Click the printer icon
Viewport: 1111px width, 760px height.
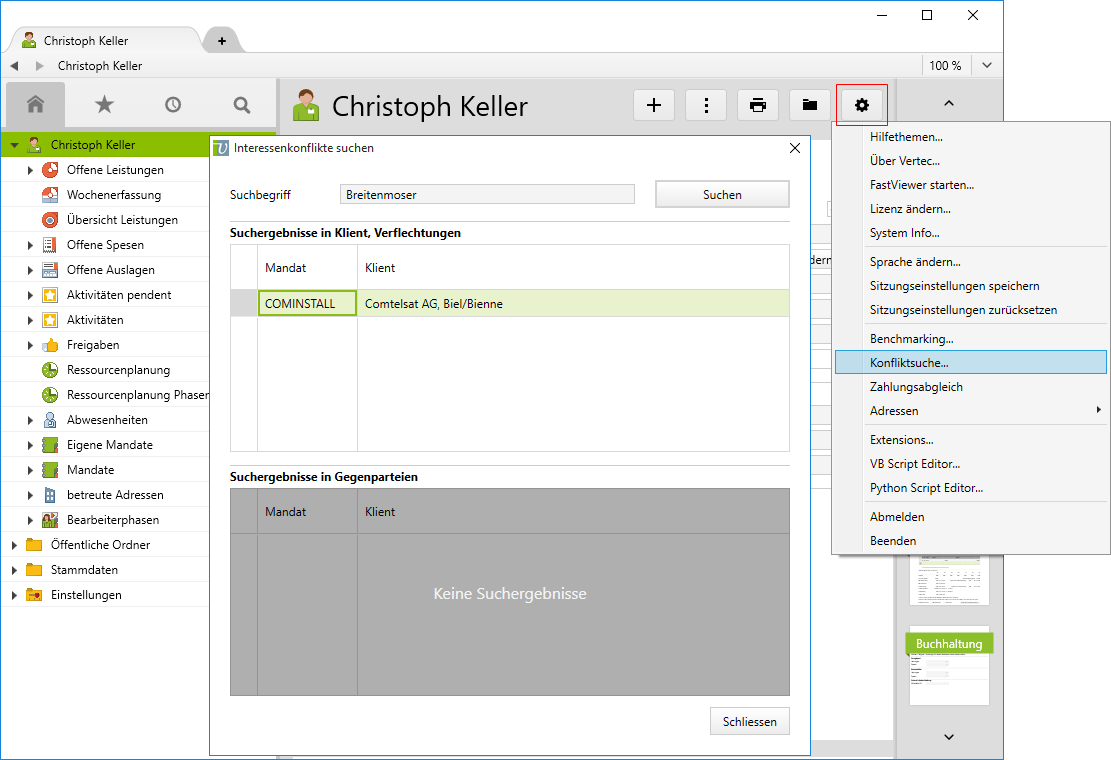pos(758,105)
